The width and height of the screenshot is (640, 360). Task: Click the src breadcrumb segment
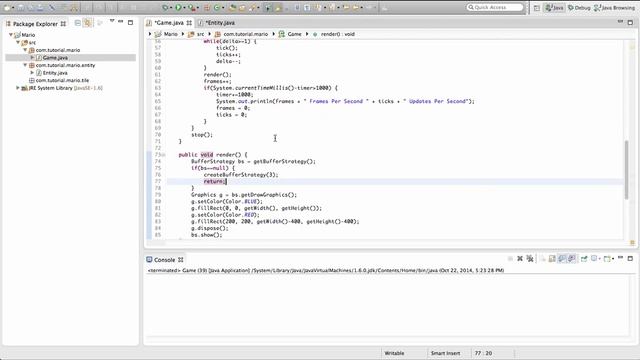(x=196, y=34)
